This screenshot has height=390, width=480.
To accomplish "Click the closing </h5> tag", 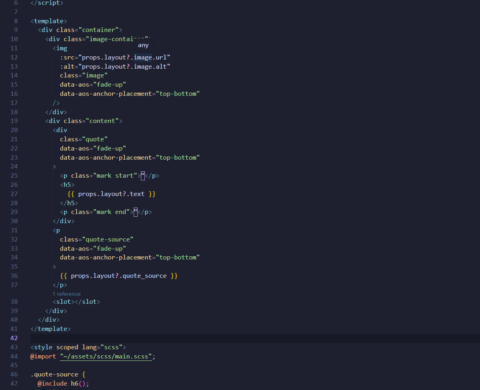I will [69, 203].
